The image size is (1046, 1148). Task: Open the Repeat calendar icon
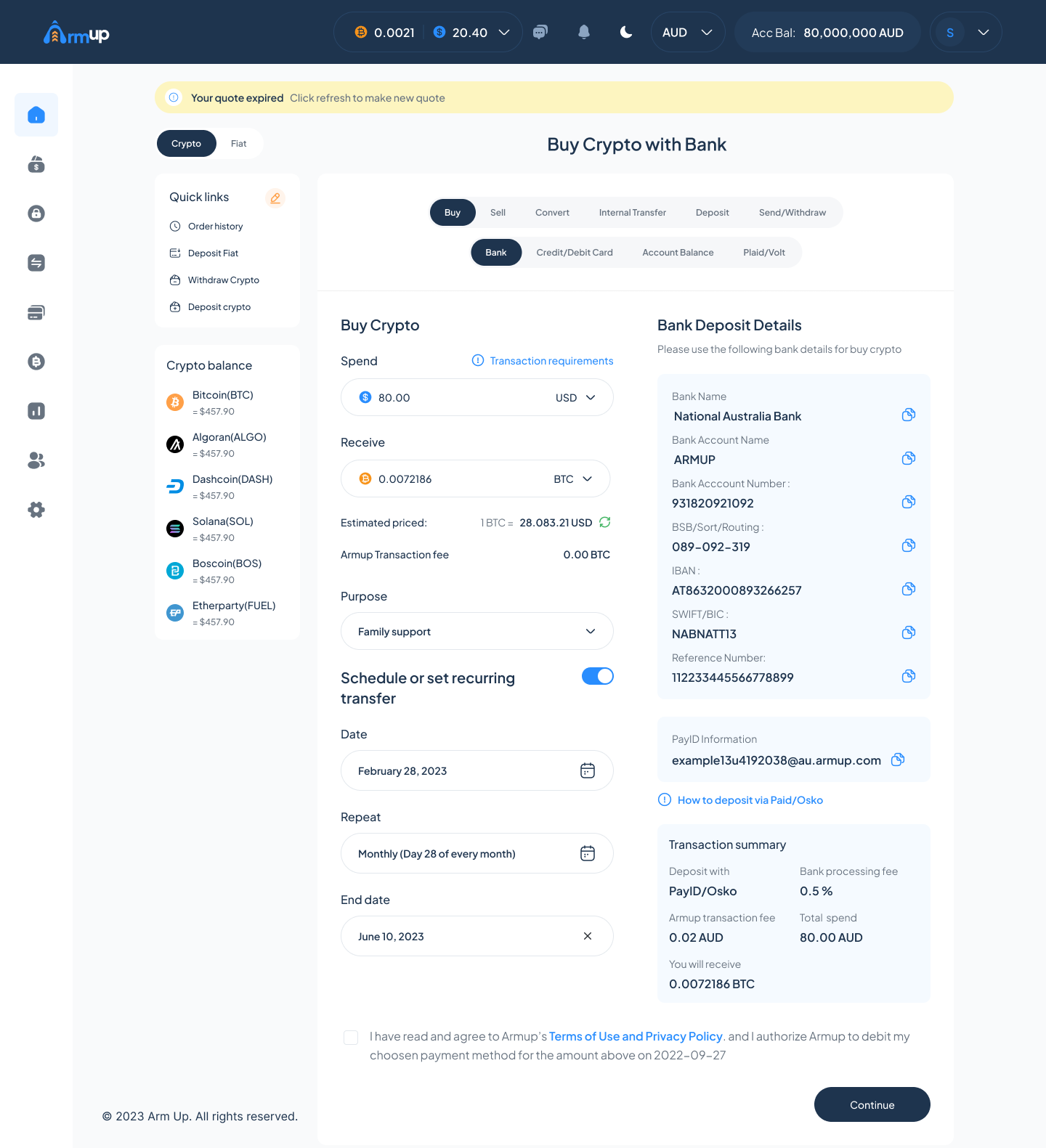[x=588, y=853]
